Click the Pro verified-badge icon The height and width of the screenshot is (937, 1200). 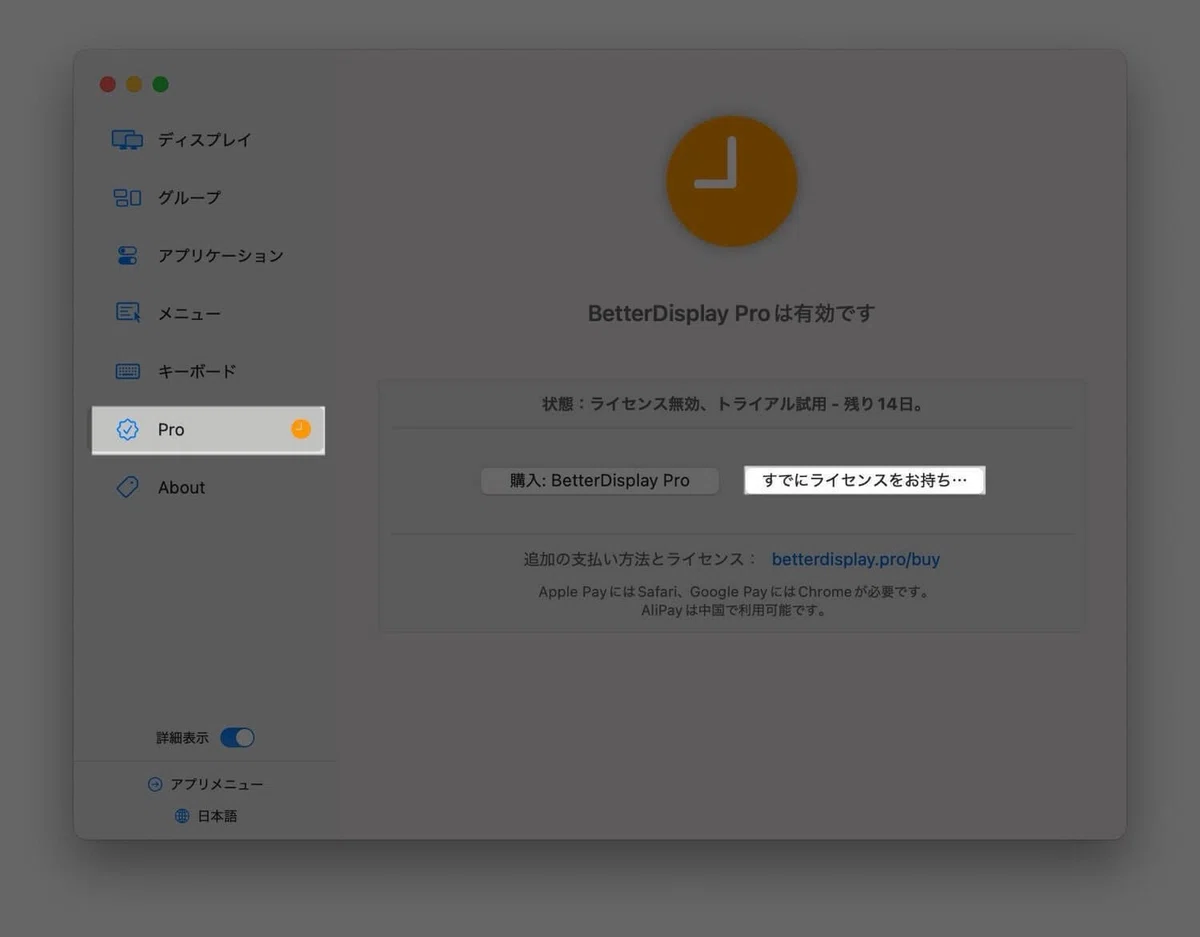click(x=128, y=430)
